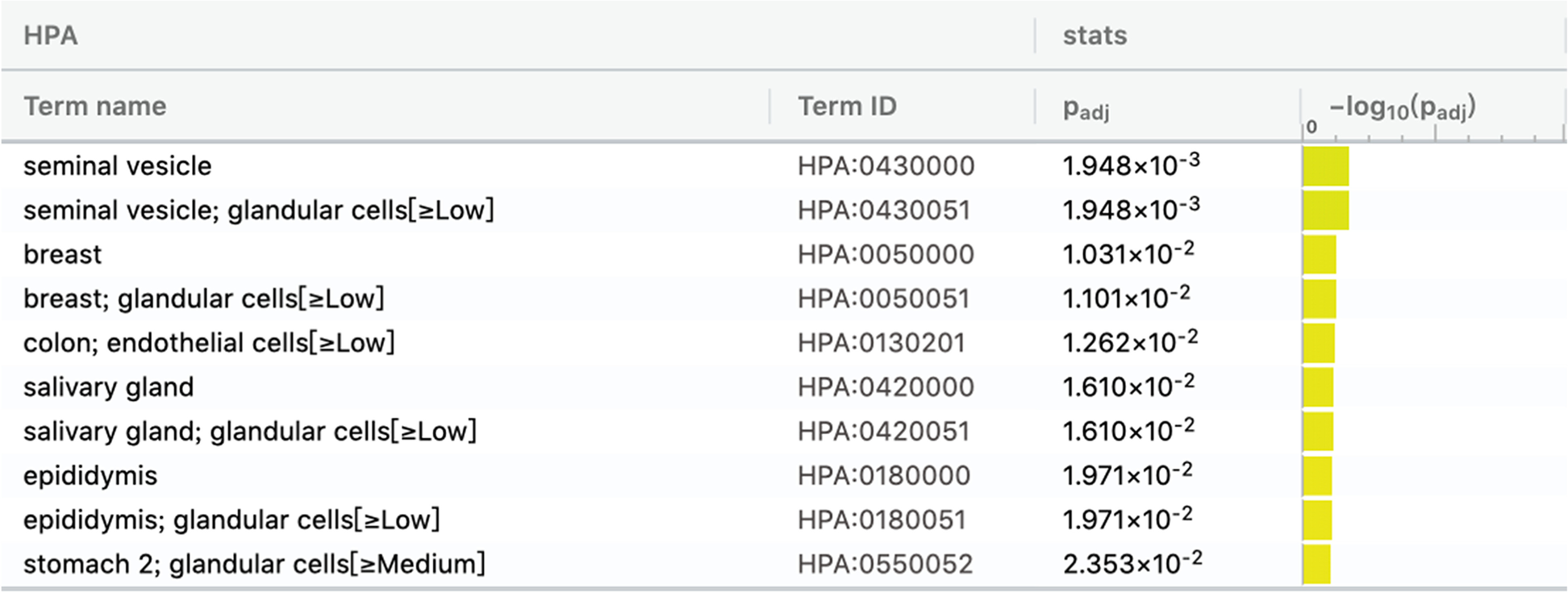Open term ID HPA:0050051
Image resolution: width=1568 pixels, height=593 pixels.
click(883, 299)
